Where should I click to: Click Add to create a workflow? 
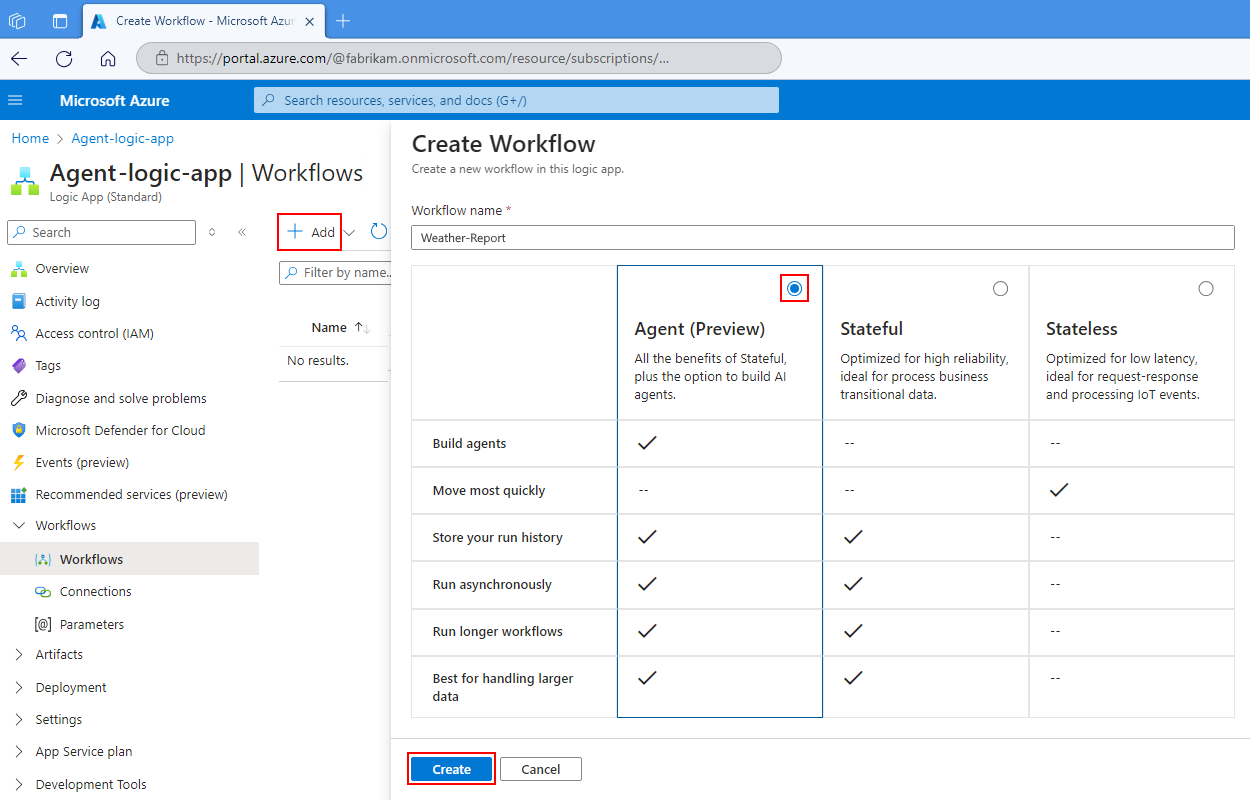point(311,232)
